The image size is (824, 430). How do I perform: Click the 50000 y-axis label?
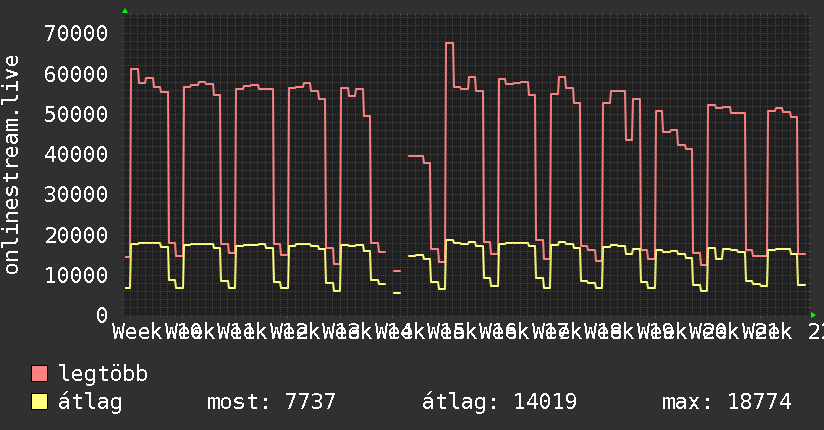[x=76, y=114]
